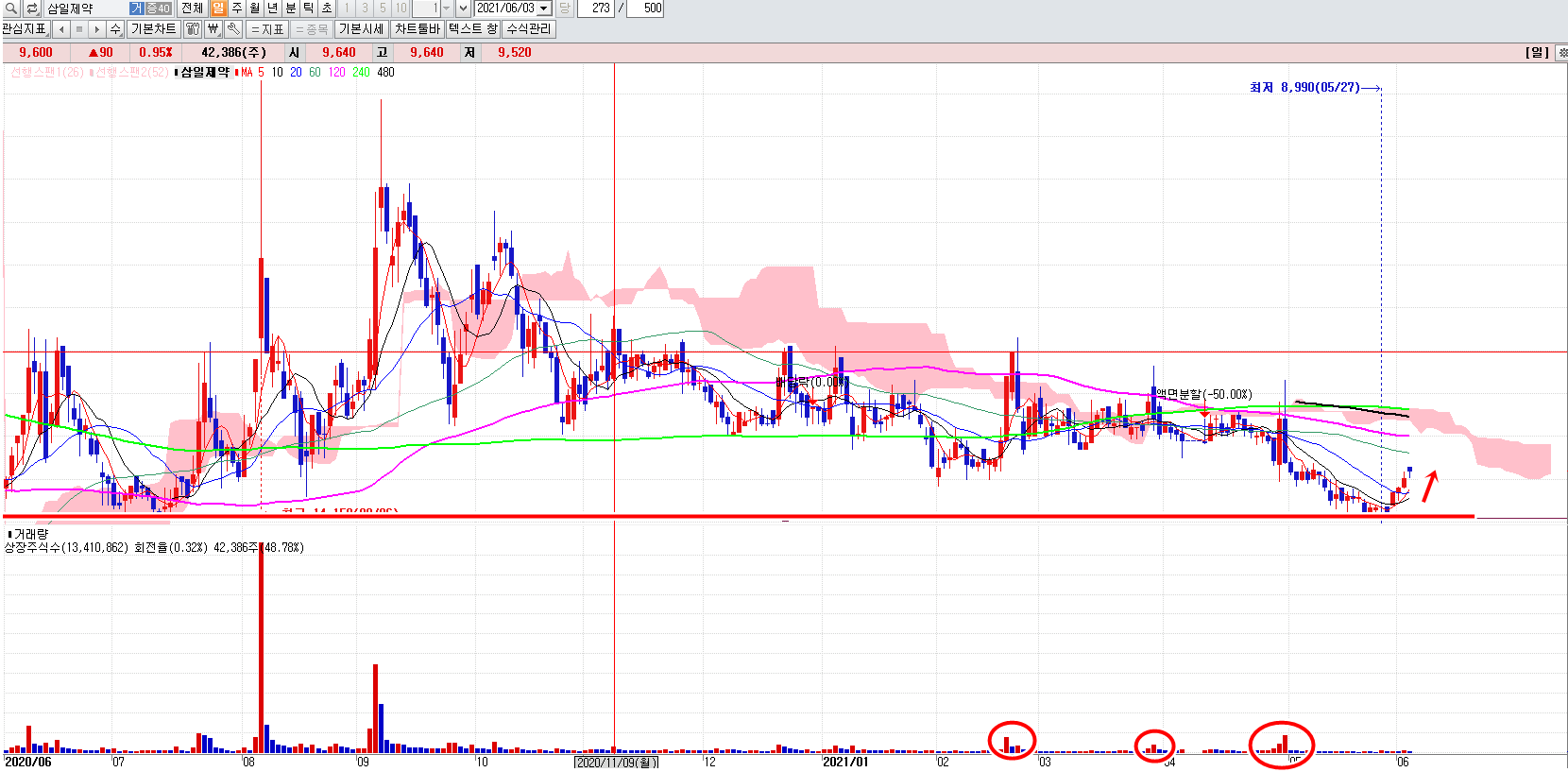Switch to monthly (월) chart period
Viewport: 1568px width, 772px height.
coord(254,8)
